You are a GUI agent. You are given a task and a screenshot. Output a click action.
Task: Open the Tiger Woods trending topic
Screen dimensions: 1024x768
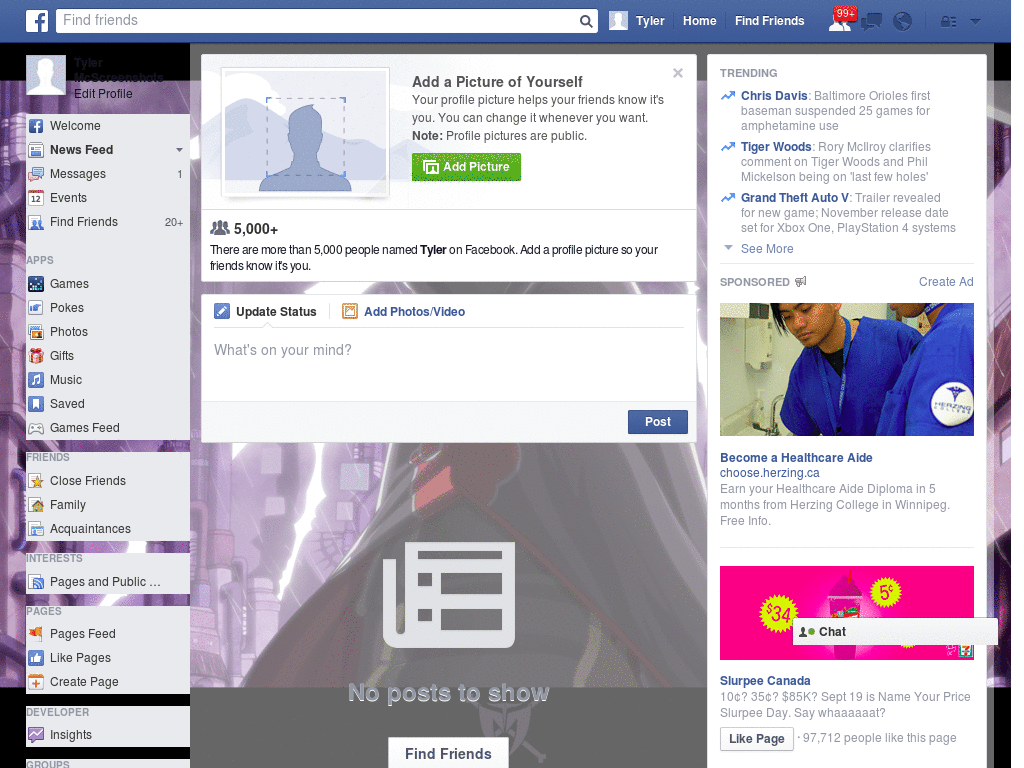coord(776,147)
